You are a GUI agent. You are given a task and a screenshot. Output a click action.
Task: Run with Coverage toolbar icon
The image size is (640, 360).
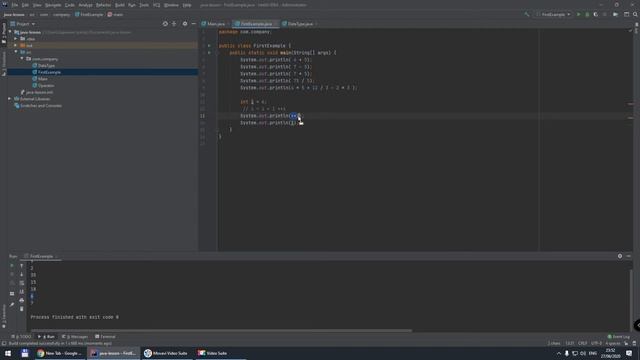click(596, 14)
